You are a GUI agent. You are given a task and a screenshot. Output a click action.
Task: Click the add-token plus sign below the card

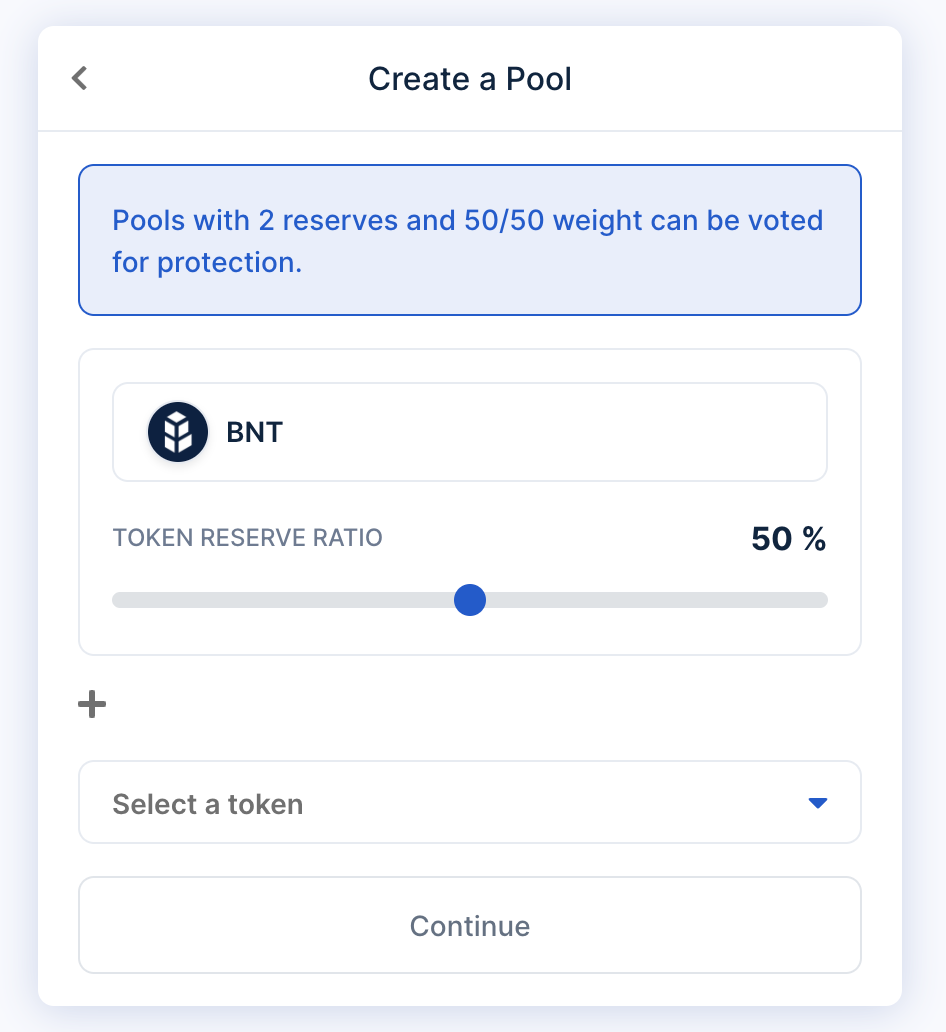(x=91, y=703)
